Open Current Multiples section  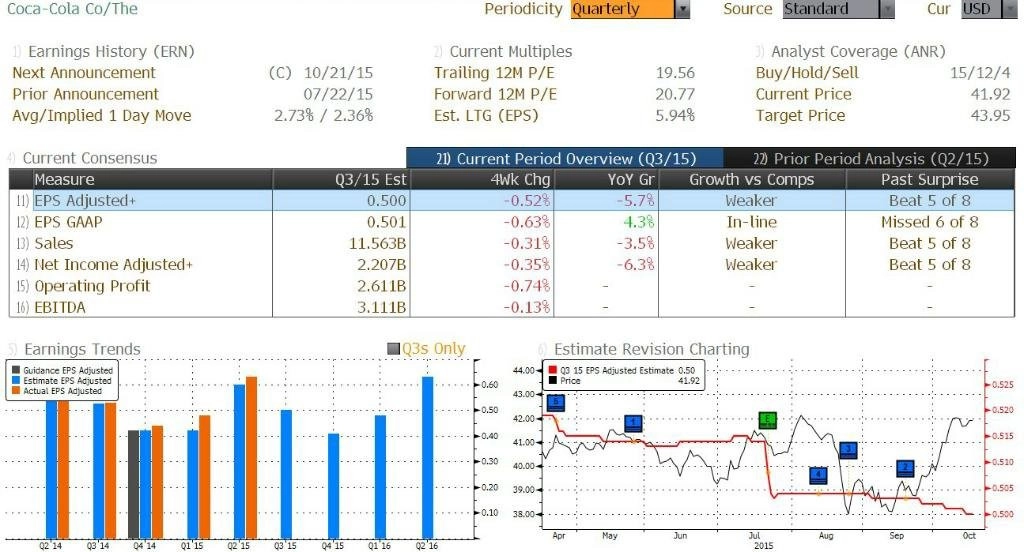(511, 52)
